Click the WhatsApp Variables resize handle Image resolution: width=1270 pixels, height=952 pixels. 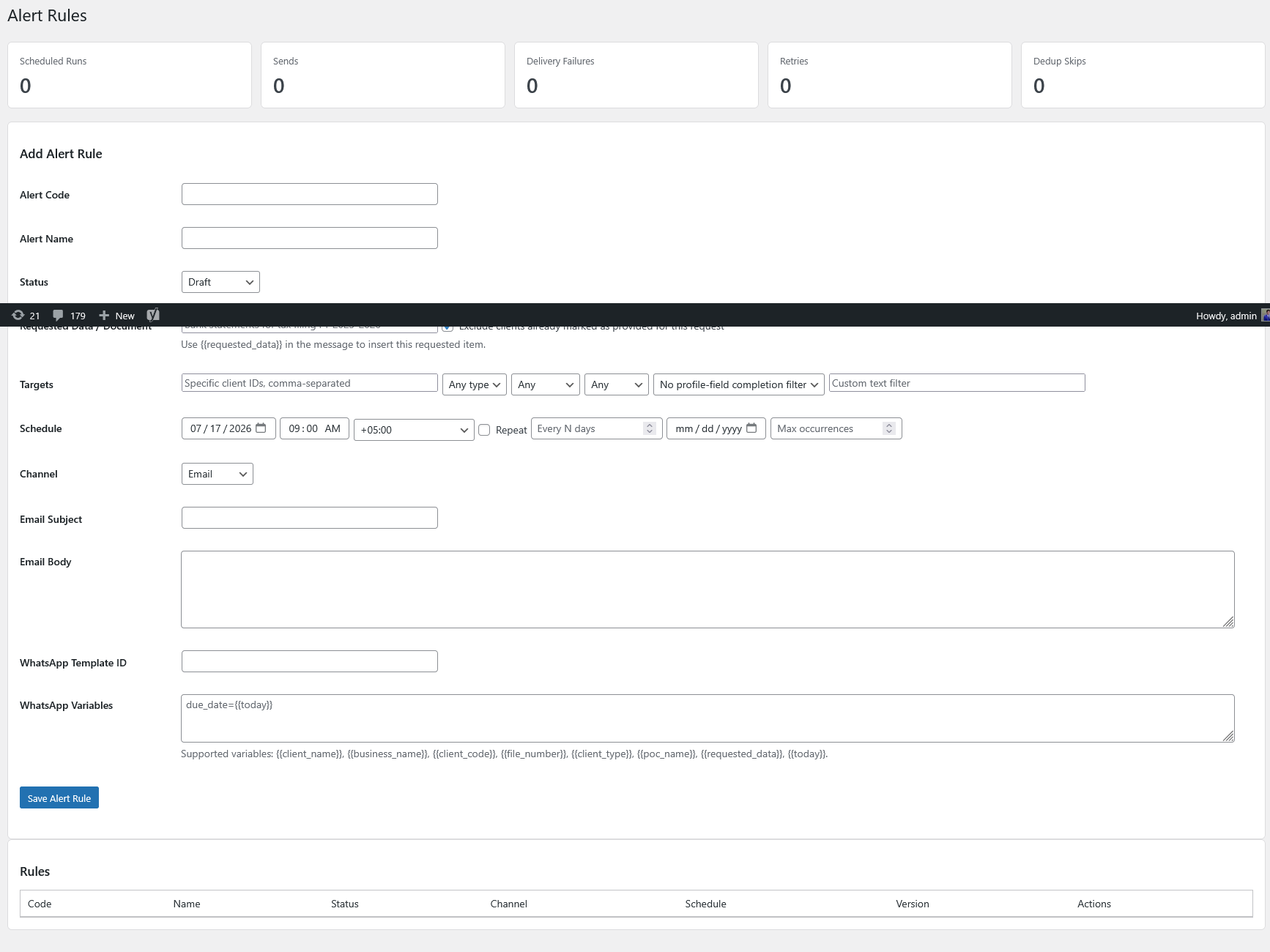1228,736
